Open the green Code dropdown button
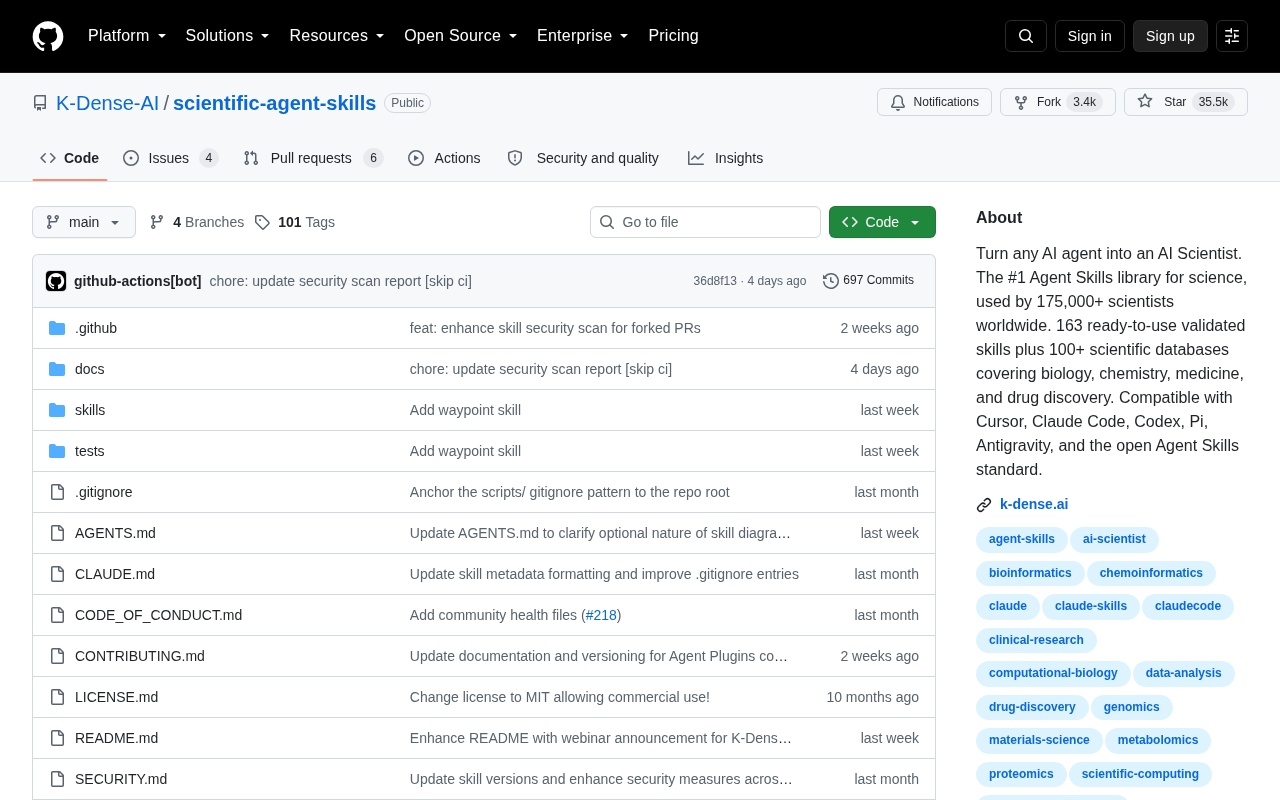 (x=882, y=222)
